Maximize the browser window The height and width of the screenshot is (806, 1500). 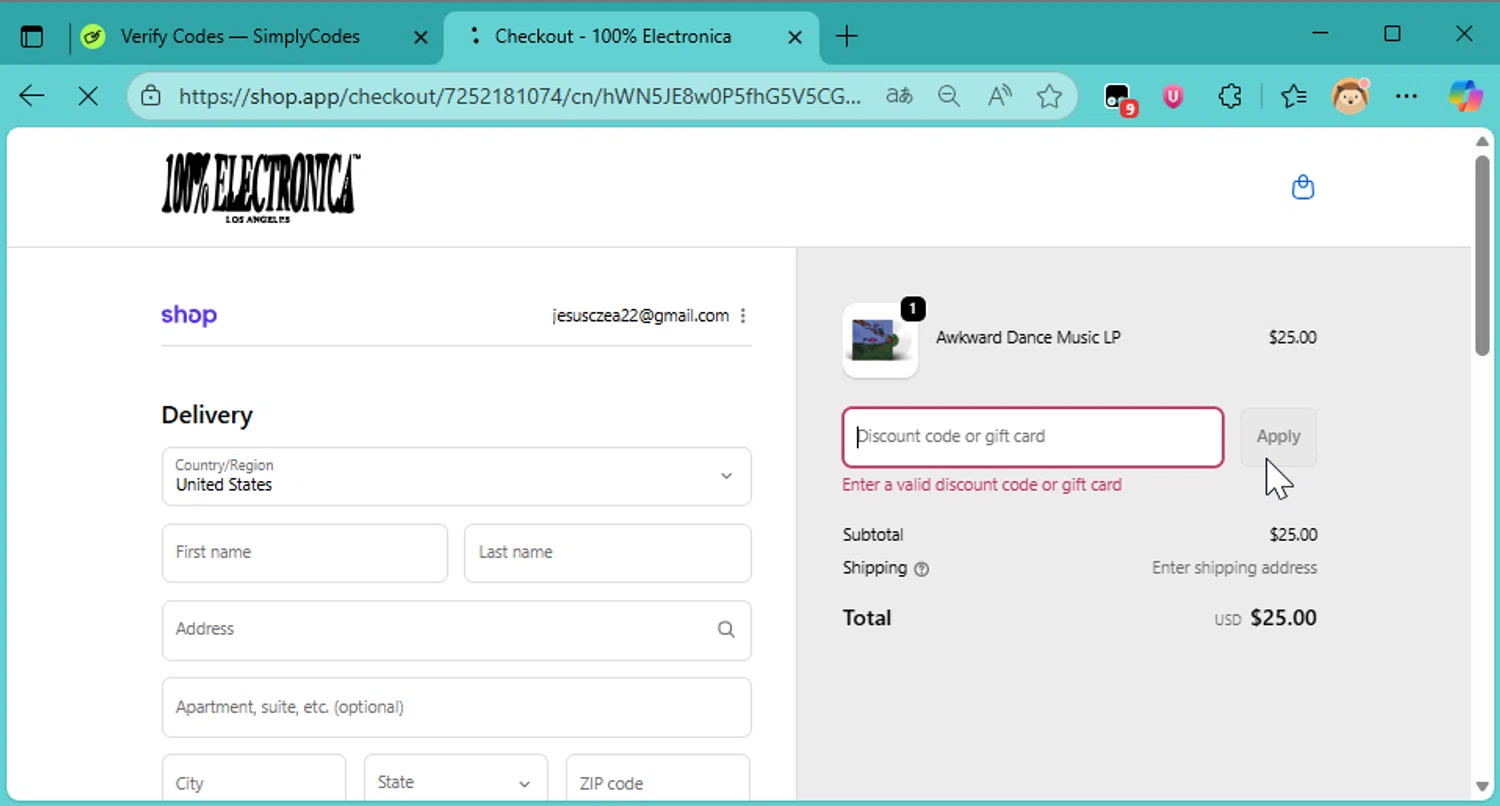[1392, 35]
